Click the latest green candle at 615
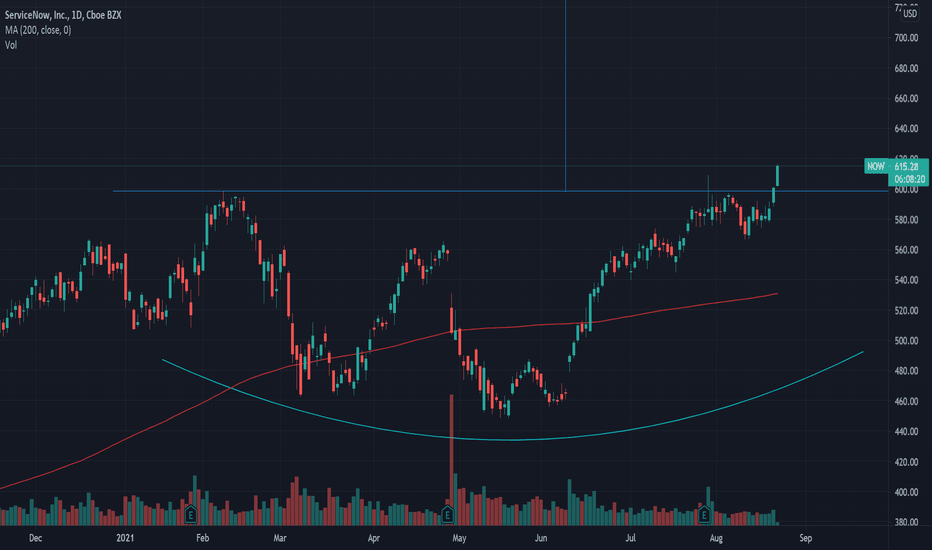The image size is (932, 550). (x=777, y=176)
